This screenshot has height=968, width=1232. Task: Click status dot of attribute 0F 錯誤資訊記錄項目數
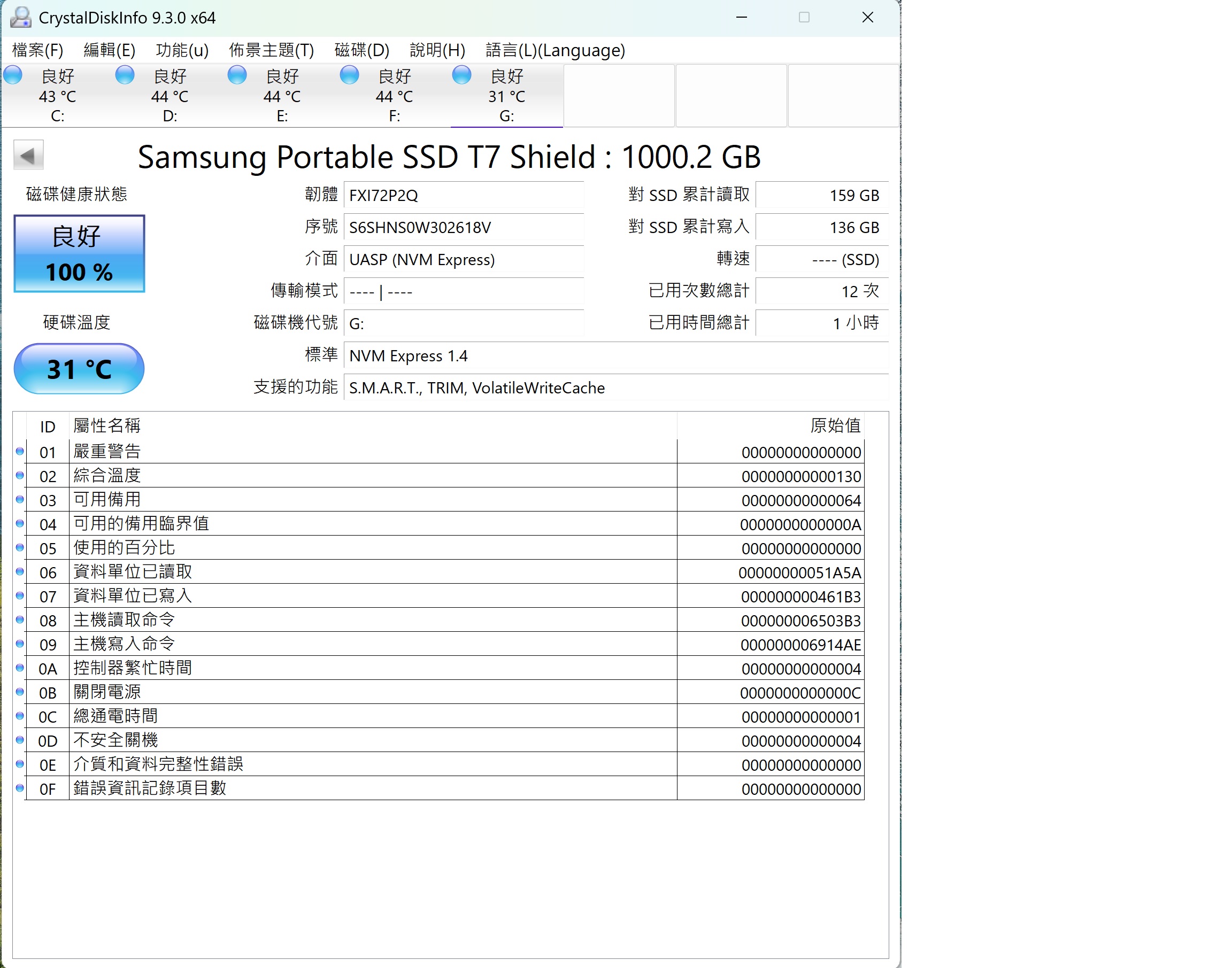click(x=20, y=788)
